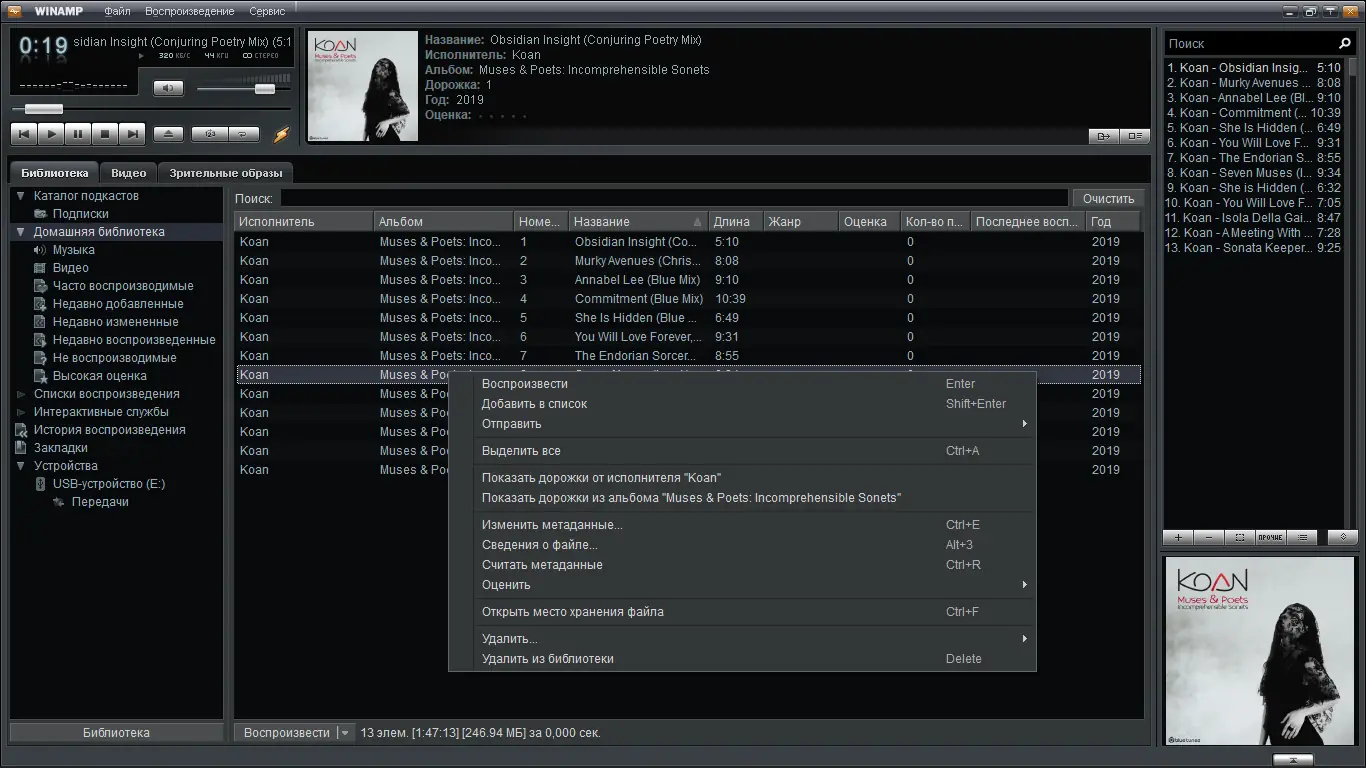Open the Воспроизвести button dropdown arrow
The image size is (1366, 768).
click(345, 733)
